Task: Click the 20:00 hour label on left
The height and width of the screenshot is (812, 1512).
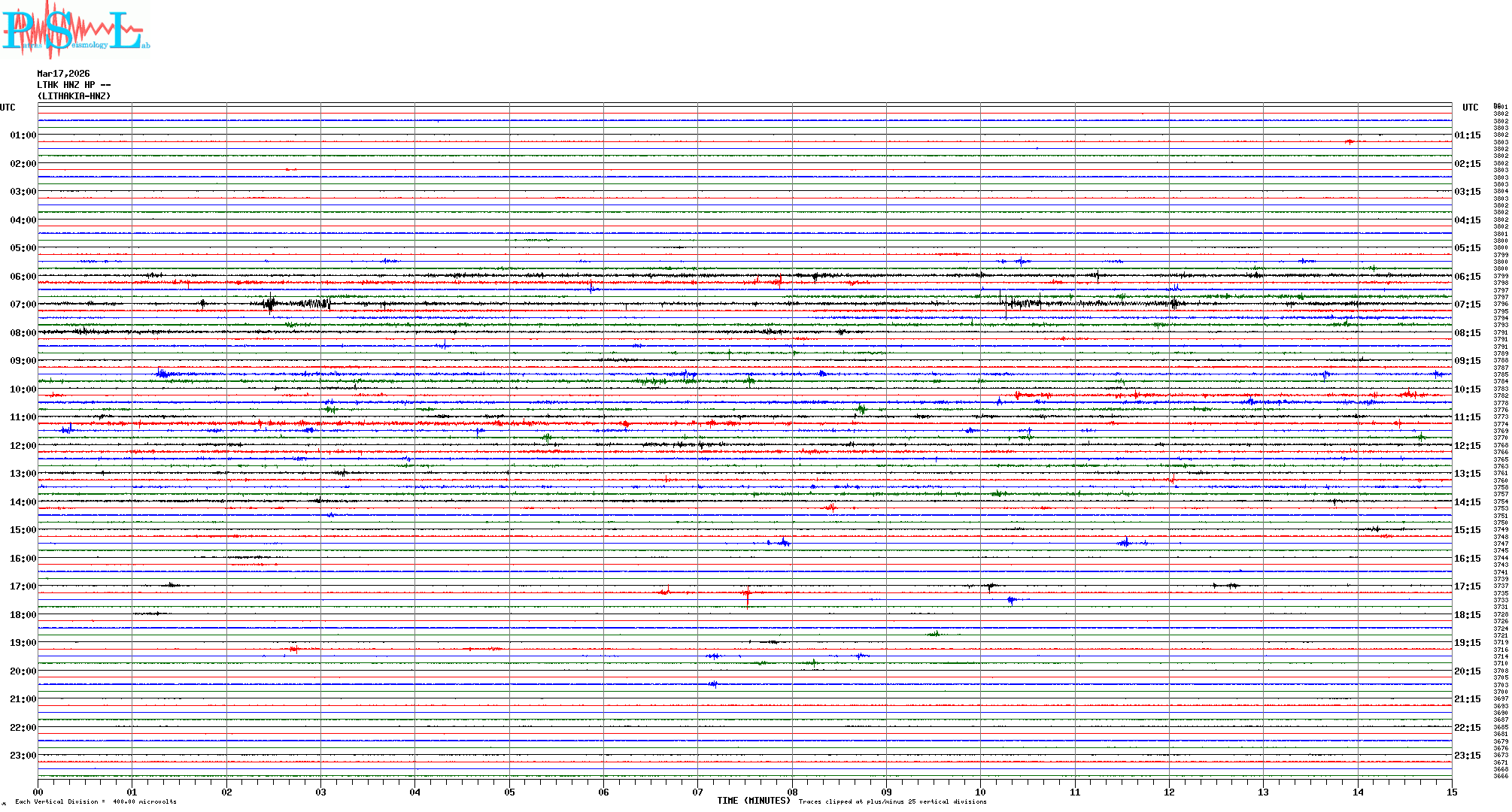Action: 23,671
